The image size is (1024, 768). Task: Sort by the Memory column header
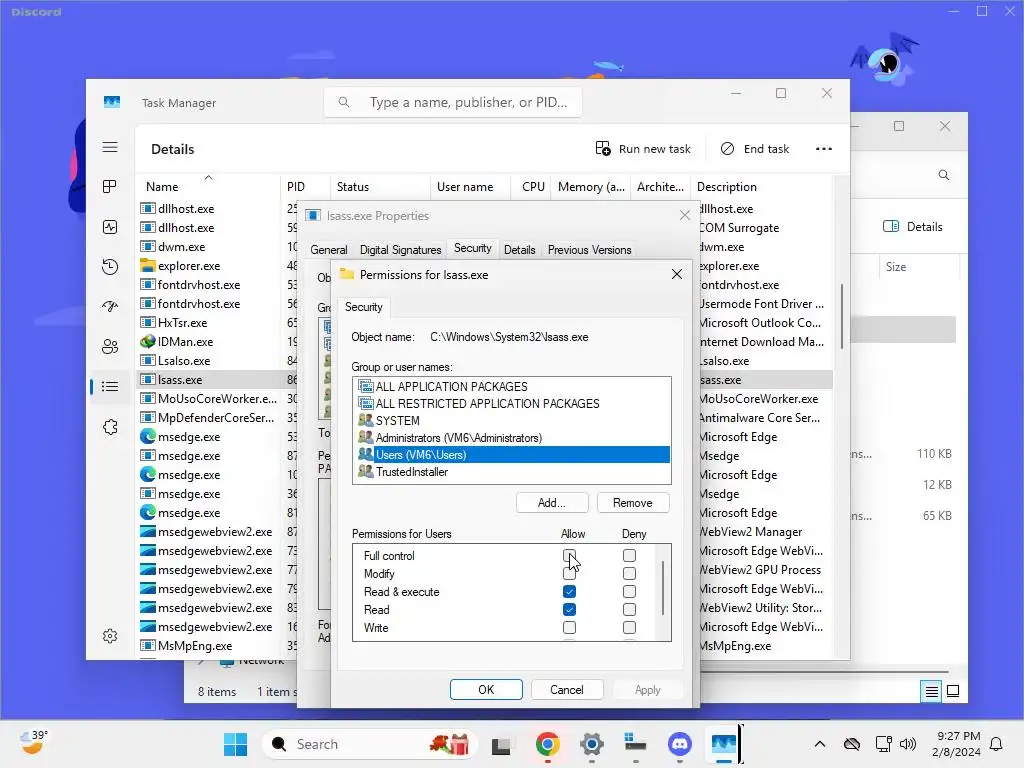[x=591, y=187]
